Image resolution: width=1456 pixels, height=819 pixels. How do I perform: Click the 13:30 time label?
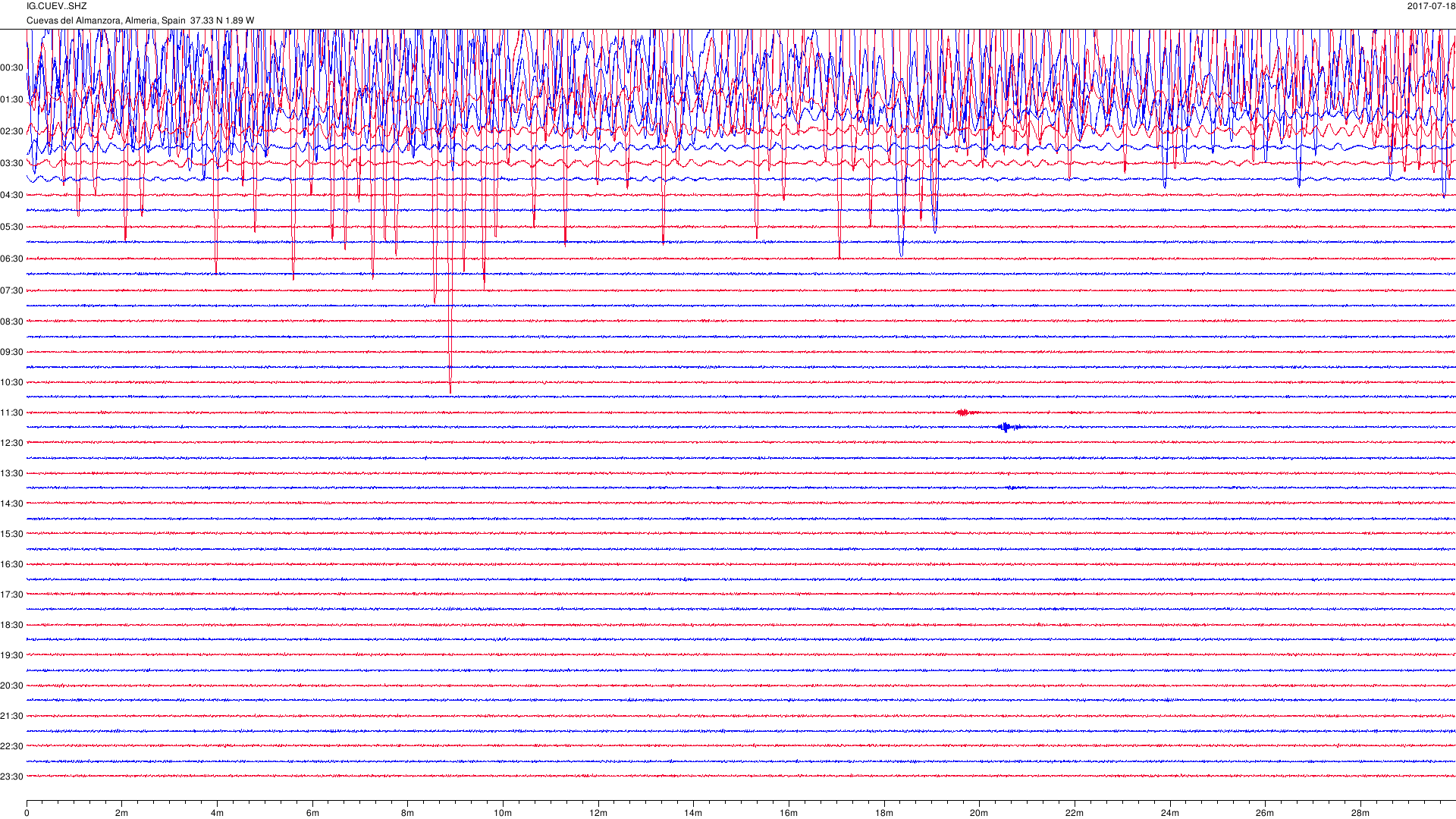click(x=11, y=474)
